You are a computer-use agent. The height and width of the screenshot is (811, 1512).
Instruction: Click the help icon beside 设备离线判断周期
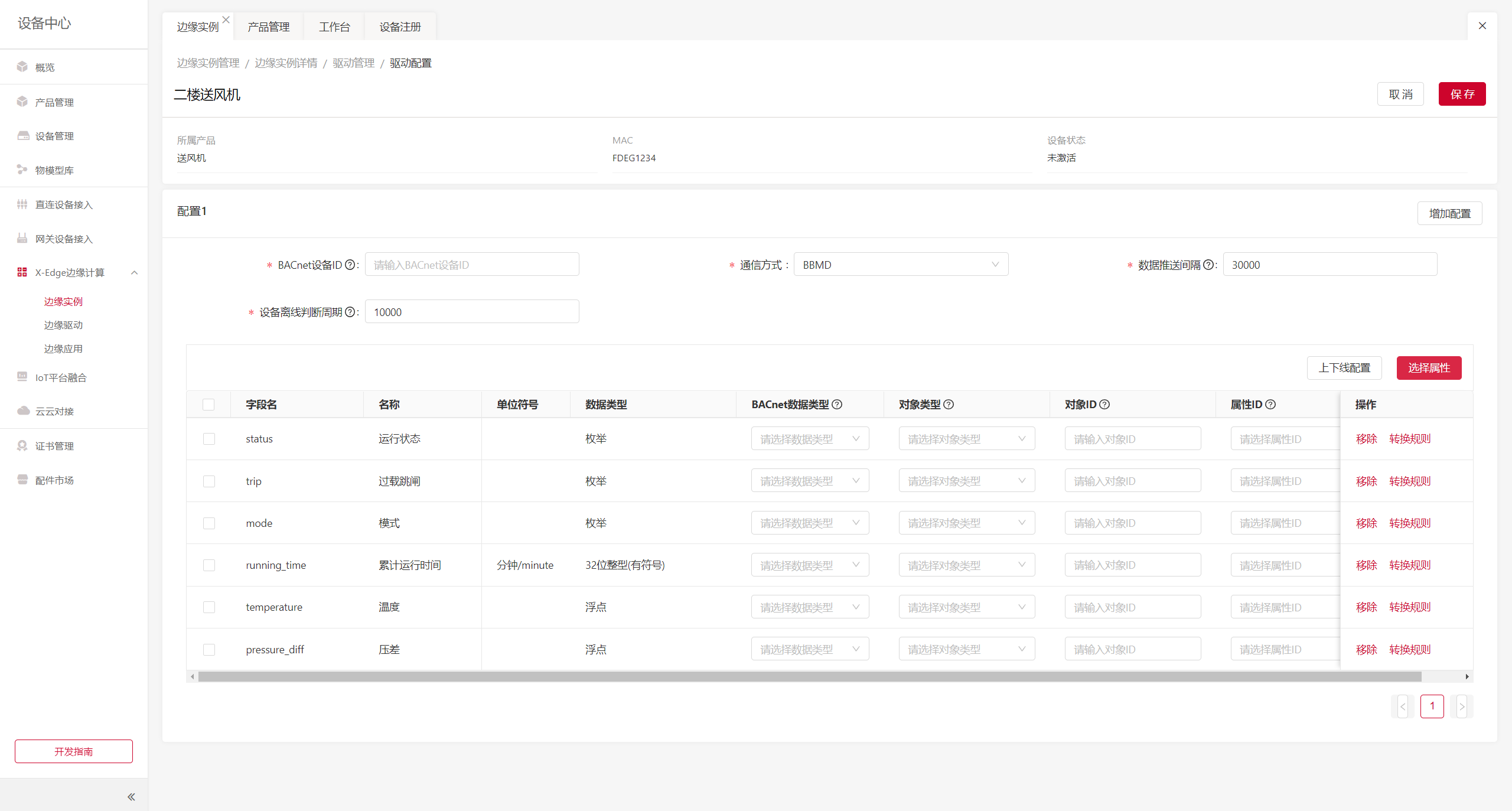[350, 312]
